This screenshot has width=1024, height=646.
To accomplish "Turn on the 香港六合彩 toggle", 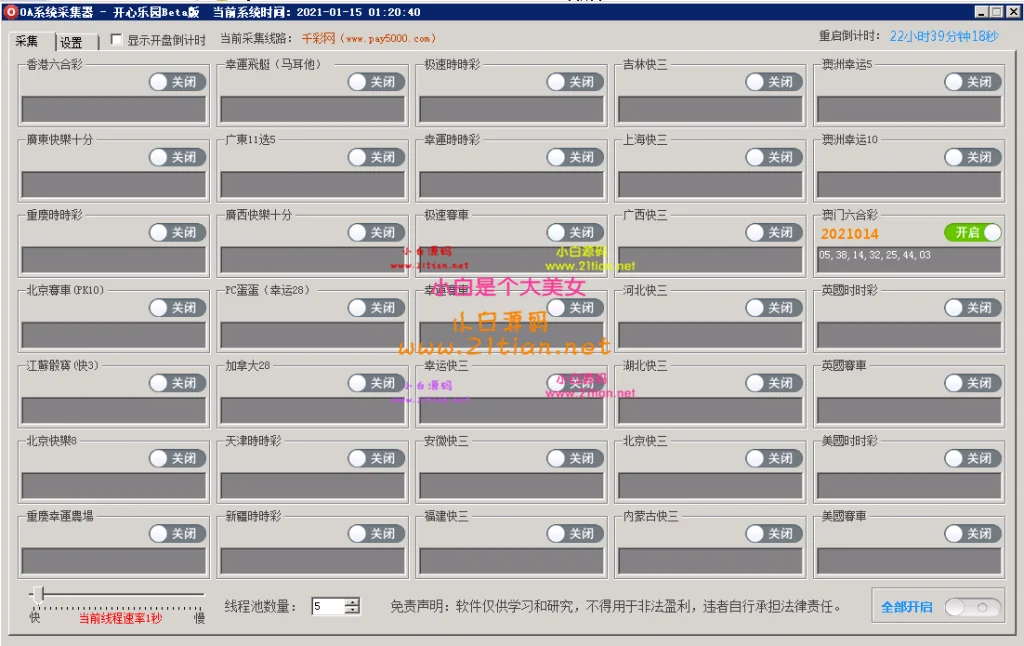I will point(177,82).
